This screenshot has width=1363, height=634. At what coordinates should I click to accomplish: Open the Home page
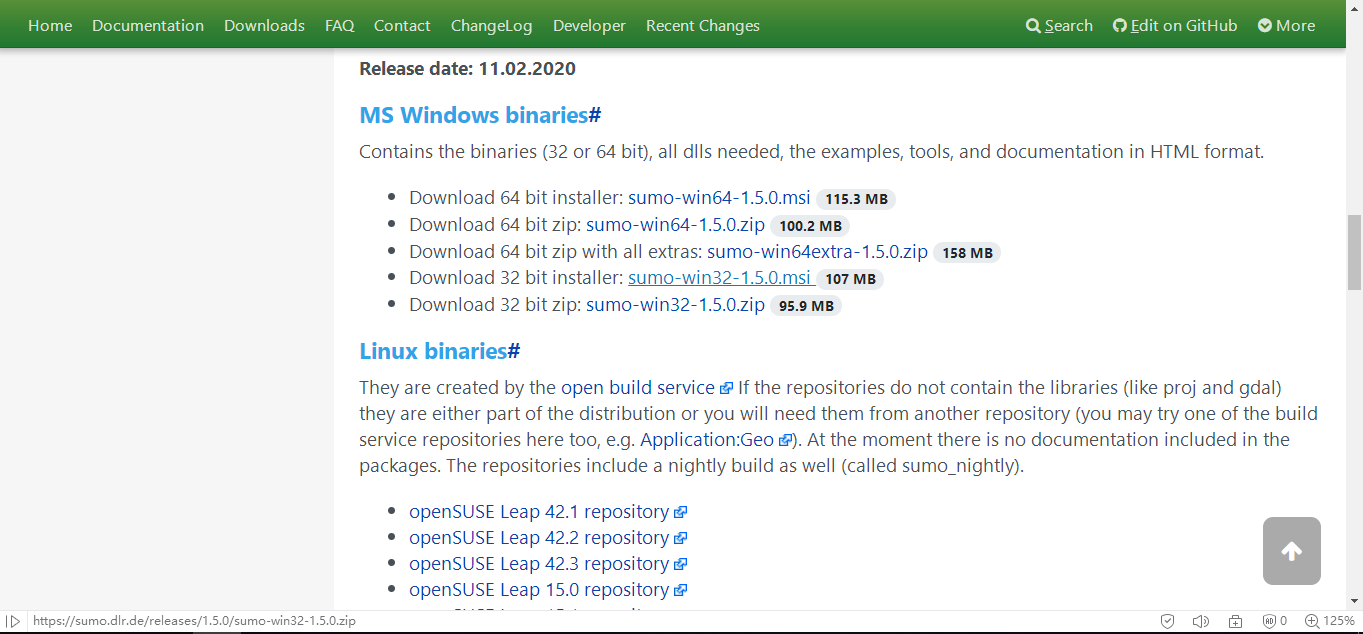[50, 25]
